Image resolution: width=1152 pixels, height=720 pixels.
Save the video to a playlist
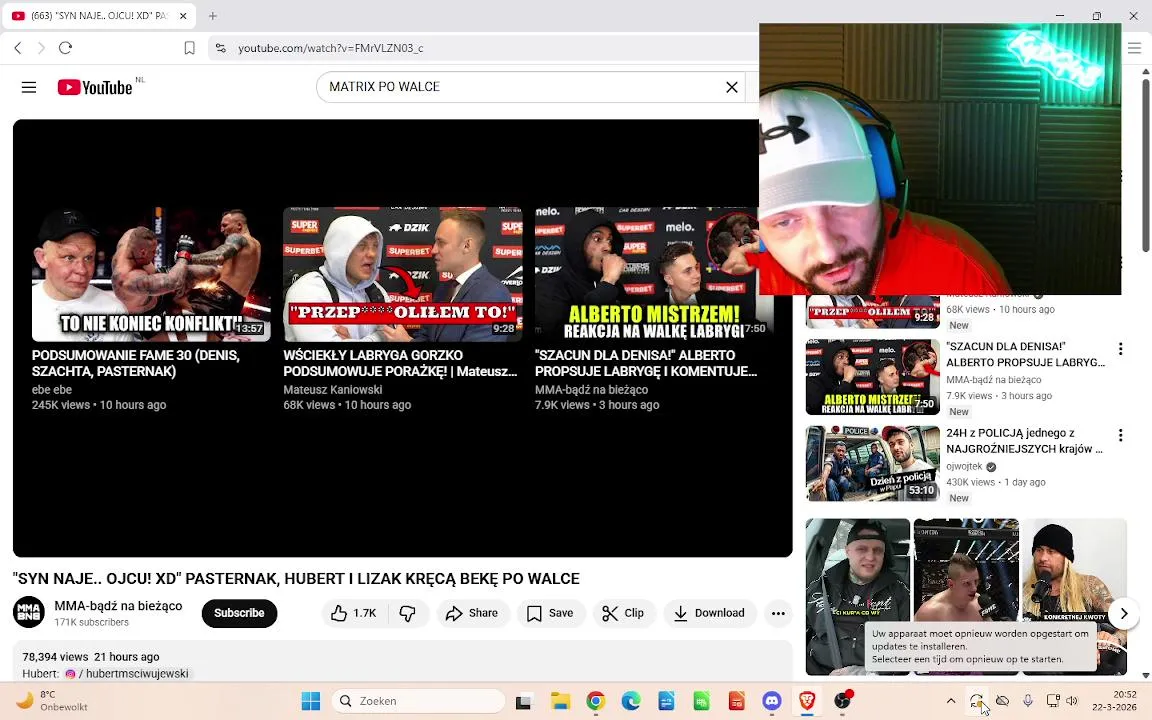550,613
